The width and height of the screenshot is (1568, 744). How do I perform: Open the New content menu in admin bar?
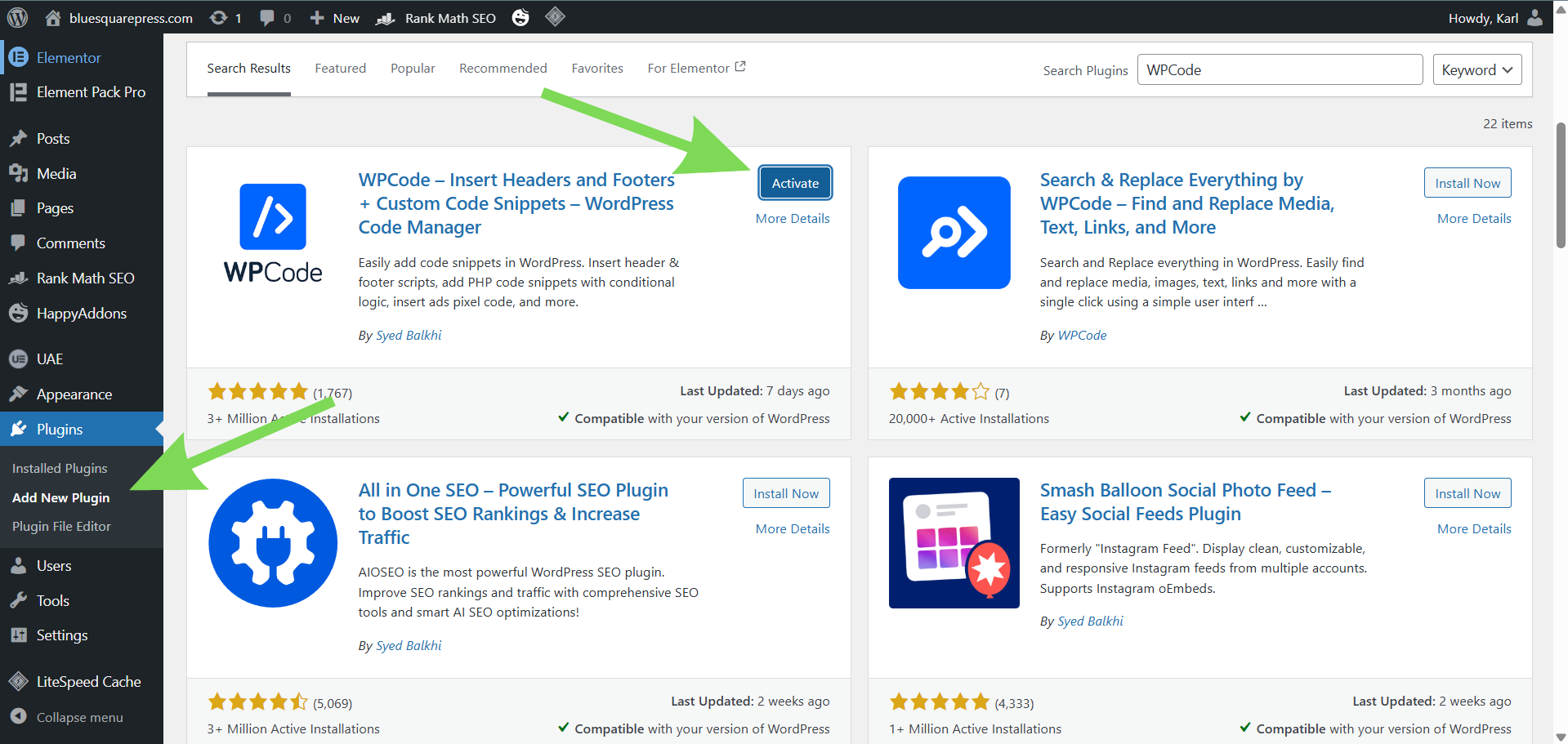point(335,18)
